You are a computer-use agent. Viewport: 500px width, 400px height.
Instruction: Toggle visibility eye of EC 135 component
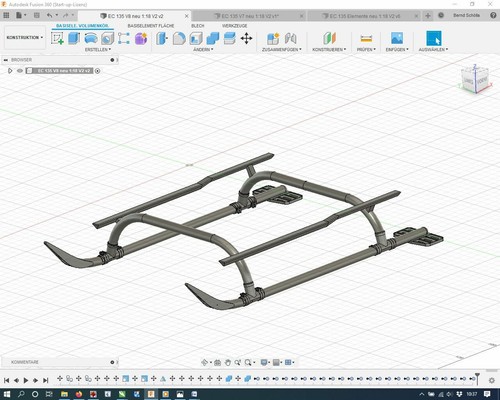coord(20,71)
